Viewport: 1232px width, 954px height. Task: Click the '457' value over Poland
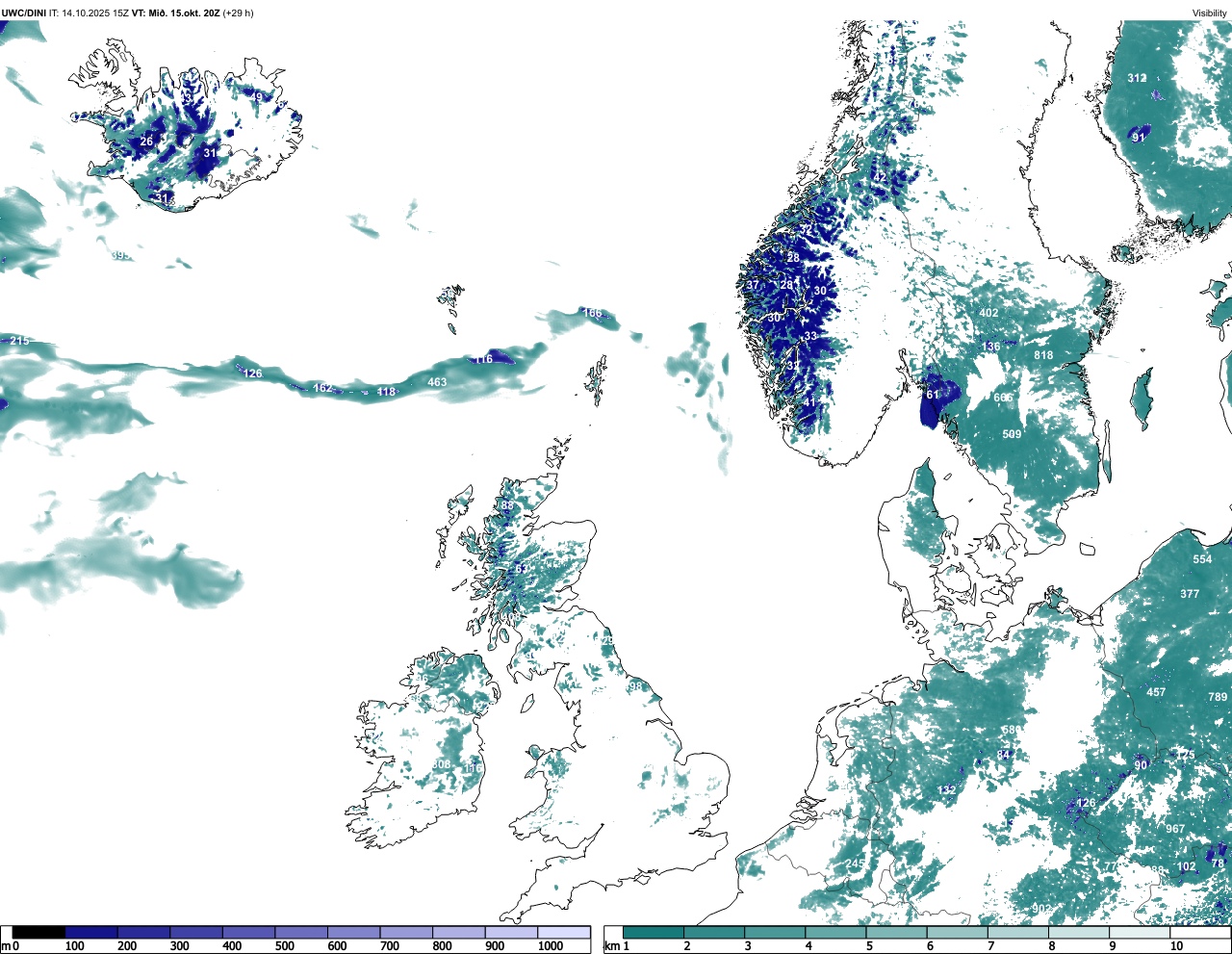point(1156,692)
